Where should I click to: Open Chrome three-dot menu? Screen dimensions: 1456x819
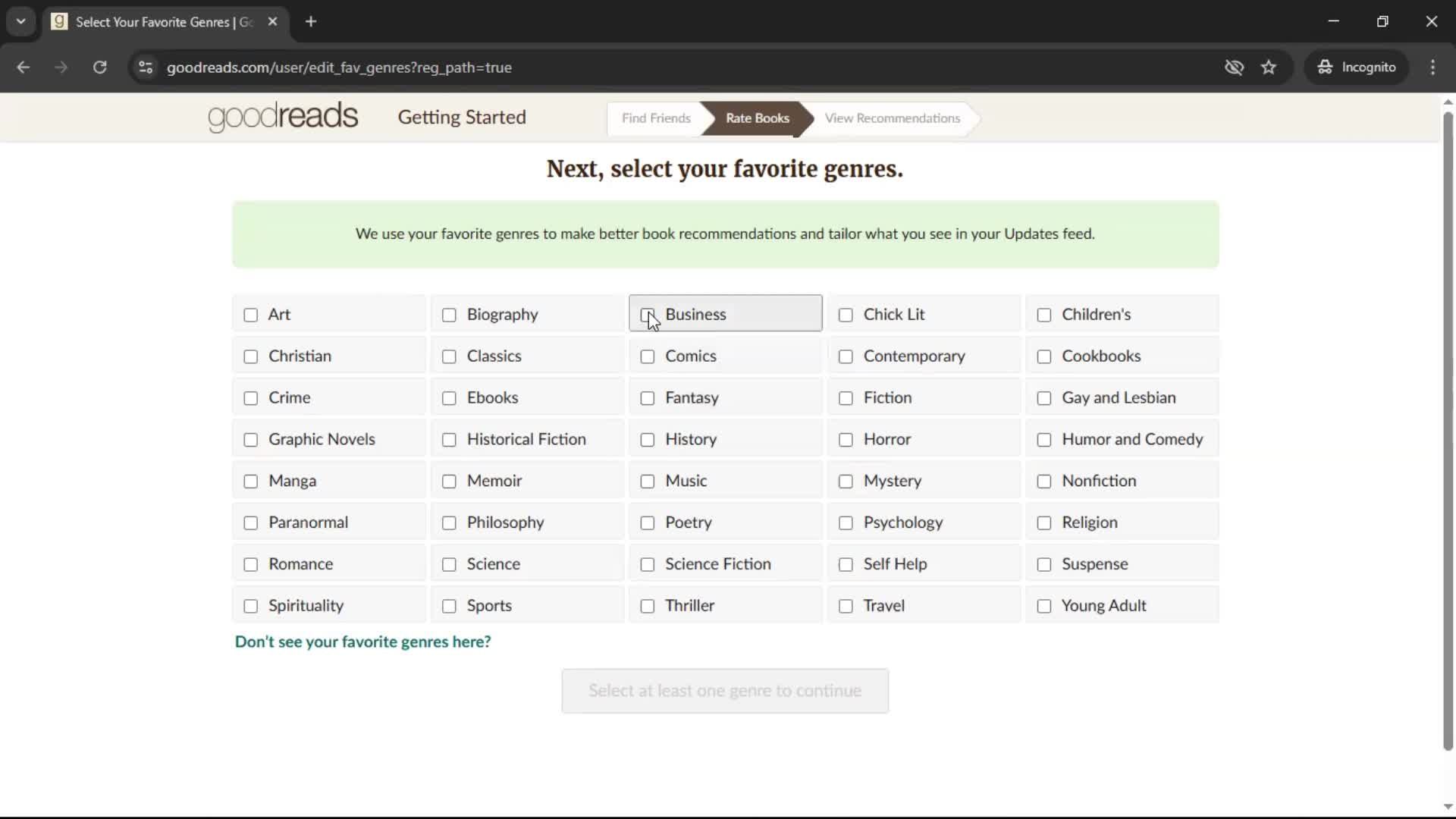1432,67
